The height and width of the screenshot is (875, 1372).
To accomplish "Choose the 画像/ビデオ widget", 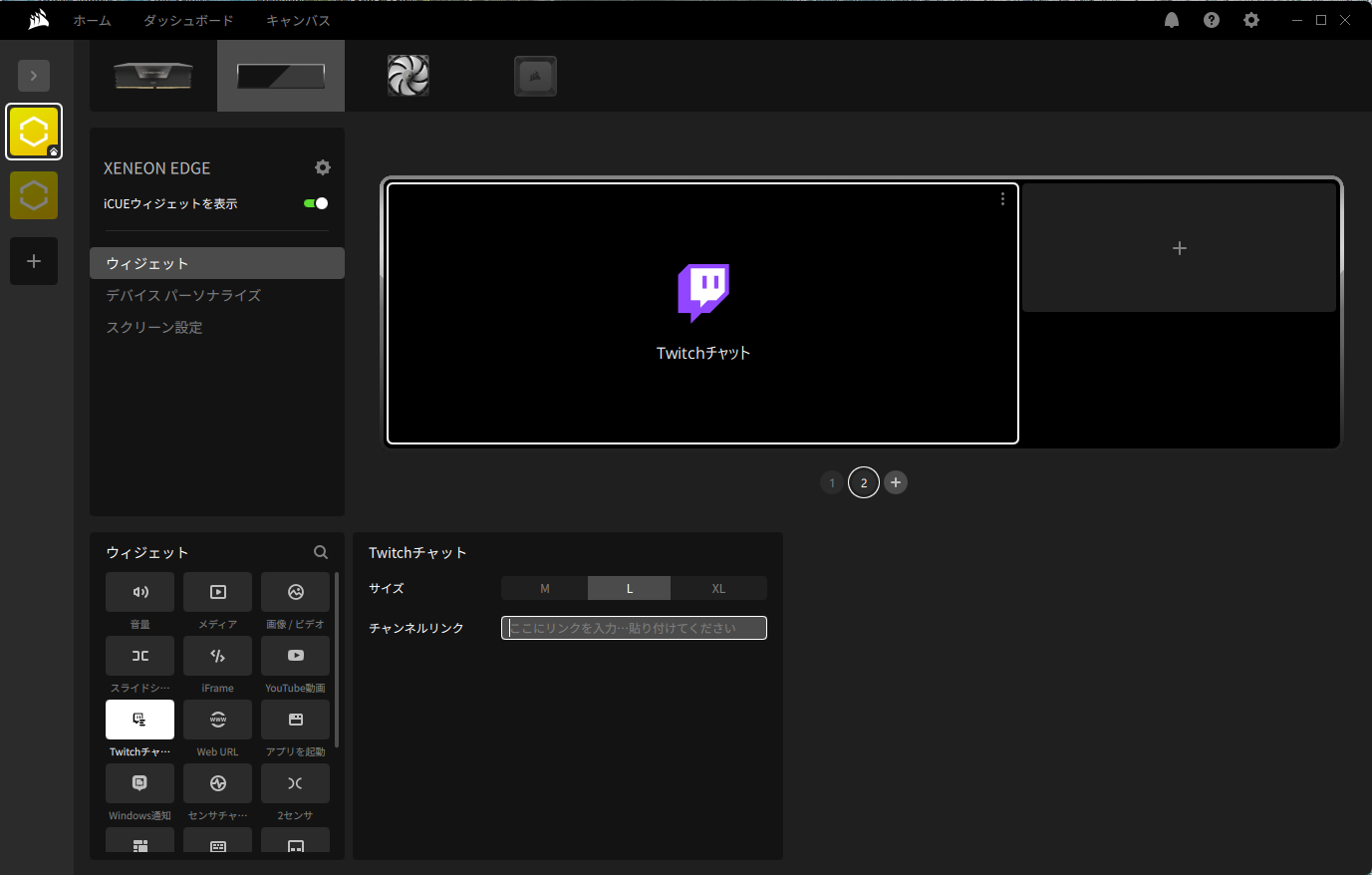I will (295, 592).
